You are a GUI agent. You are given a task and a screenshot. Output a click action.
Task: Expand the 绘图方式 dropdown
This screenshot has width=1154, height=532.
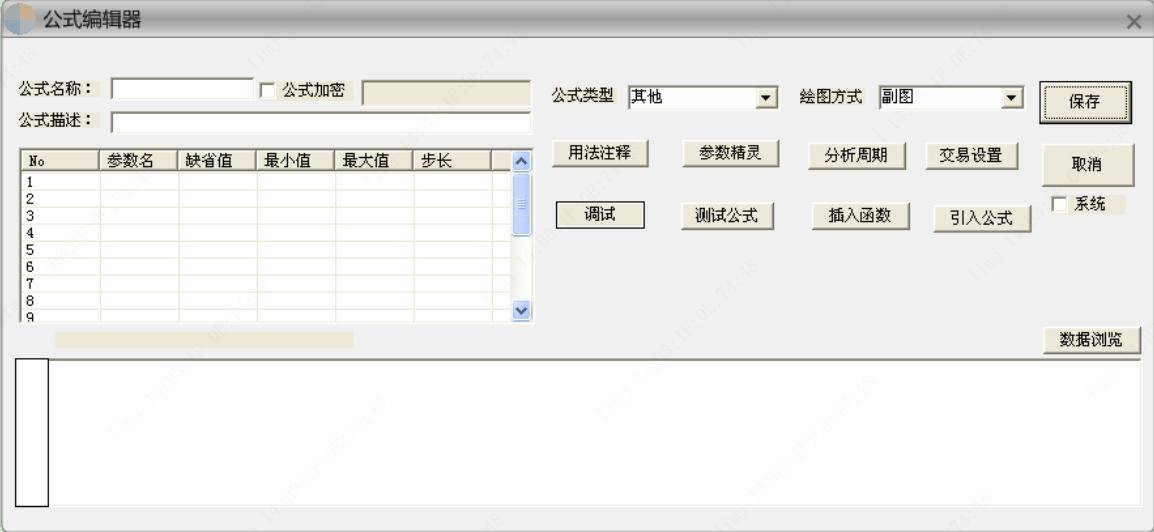click(1012, 97)
